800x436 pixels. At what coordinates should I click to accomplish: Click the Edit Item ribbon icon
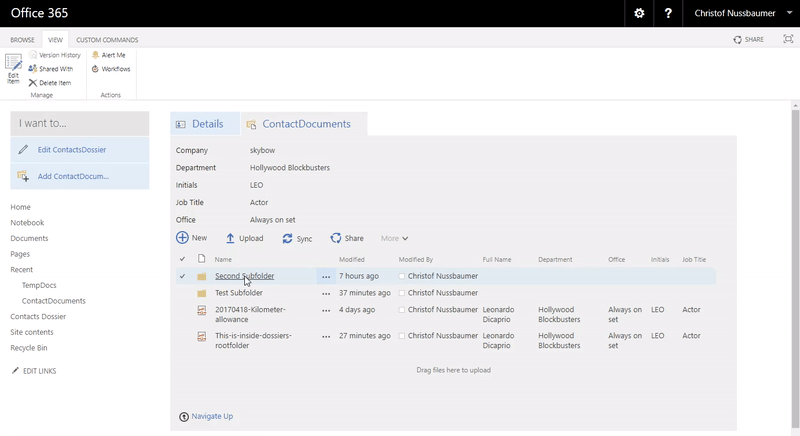[13, 68]
